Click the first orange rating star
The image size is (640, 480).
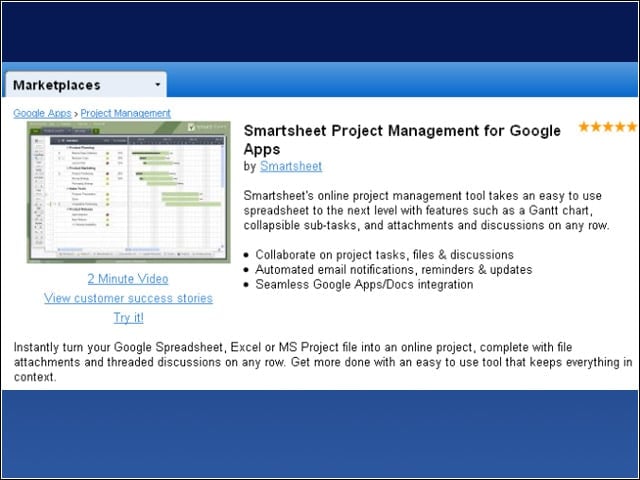pos(584,127)
